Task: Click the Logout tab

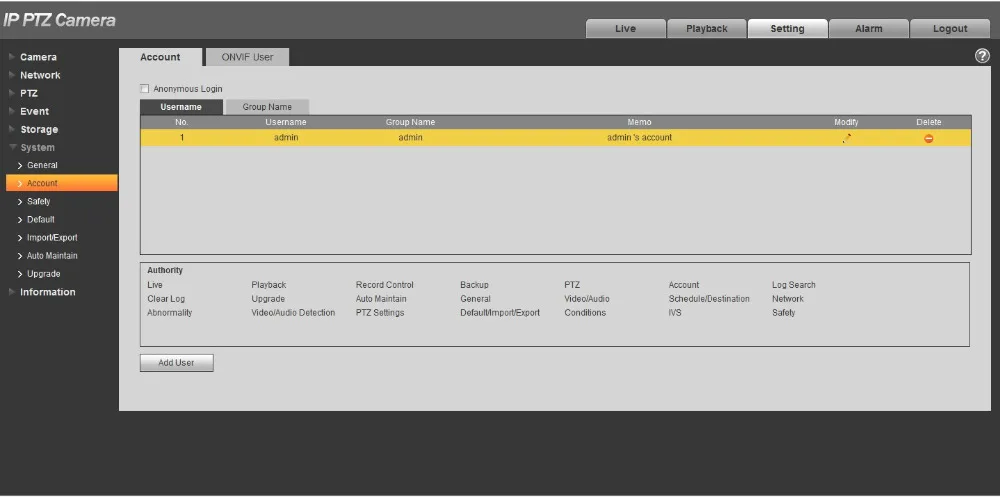Action: (x=950, y=29)
